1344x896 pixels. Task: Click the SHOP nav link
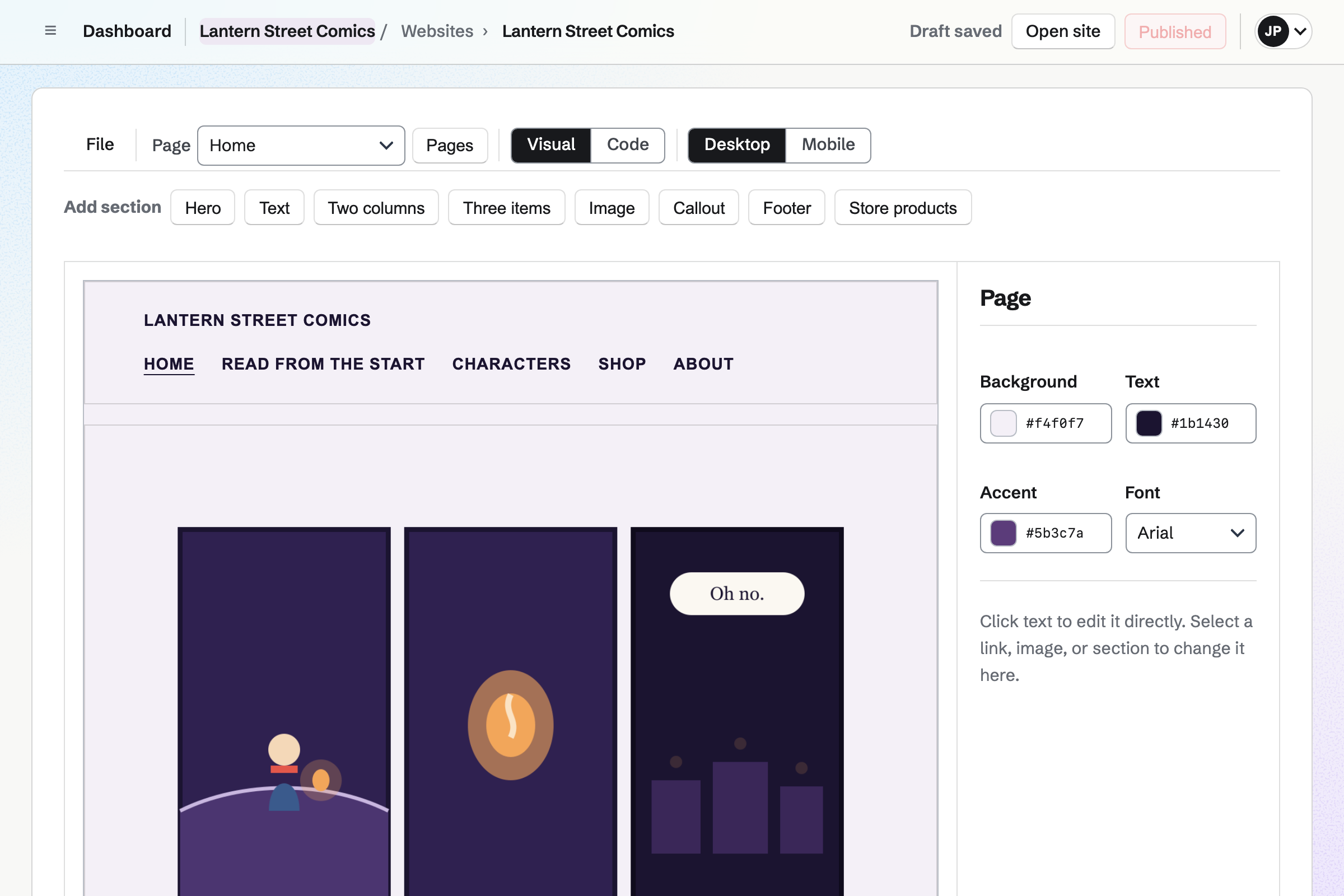point(622,364)
